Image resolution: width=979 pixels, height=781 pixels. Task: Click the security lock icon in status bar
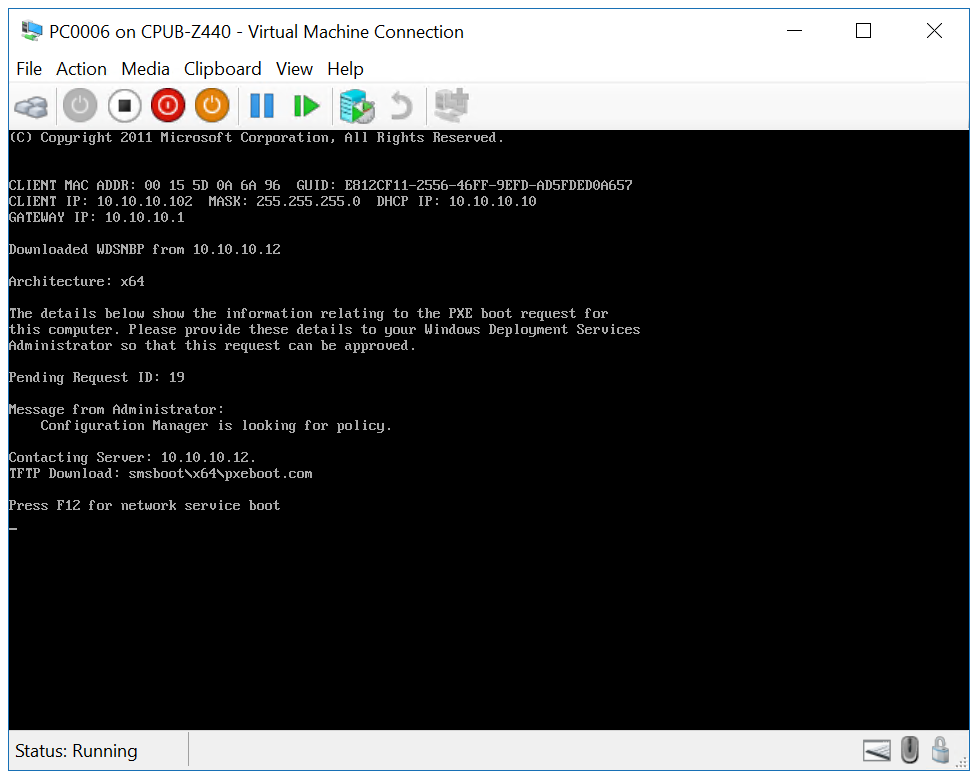click(x=940, y=750)
